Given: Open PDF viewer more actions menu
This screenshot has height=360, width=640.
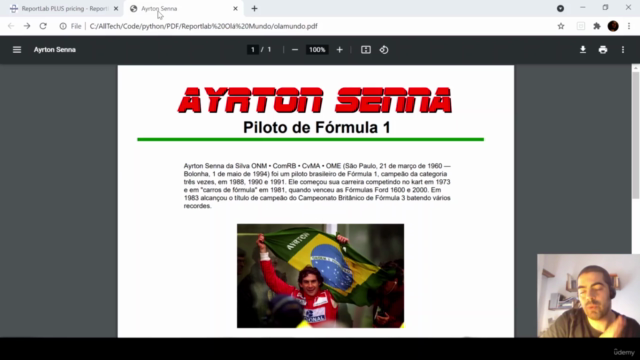Looking at the screenshot, I should click(x=623, y=50).
